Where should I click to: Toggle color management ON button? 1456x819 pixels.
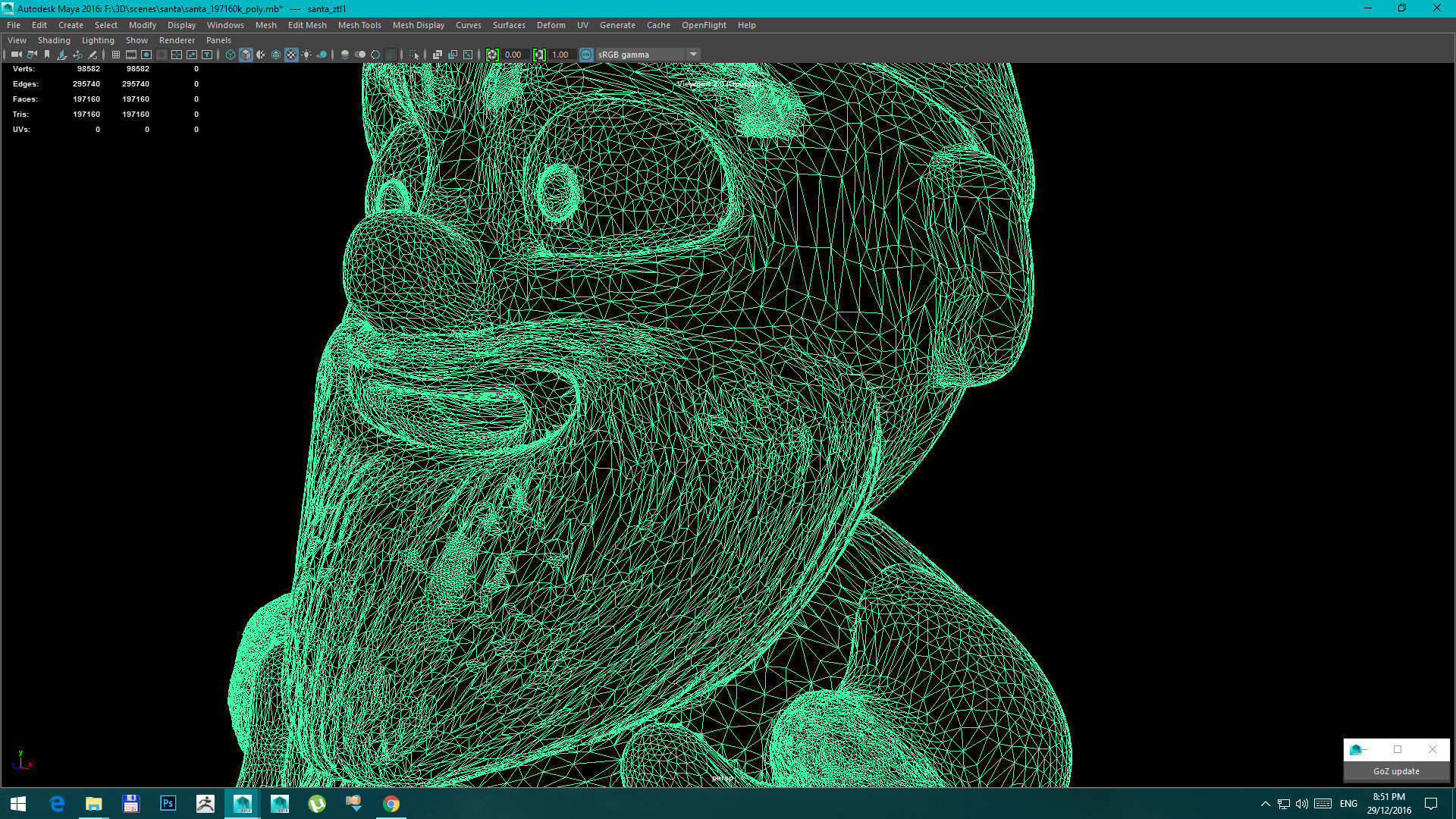(x=586, y=55)
